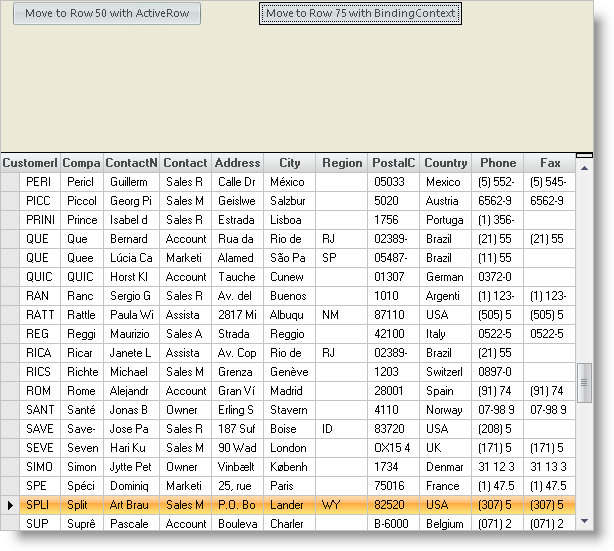Select the row selector for the PERI row
The image size is (614, 551).
11,182
